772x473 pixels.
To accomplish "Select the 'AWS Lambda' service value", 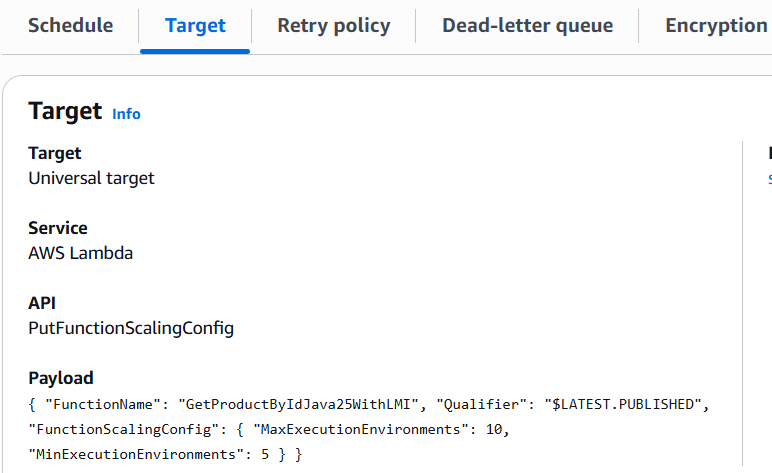I will point(80,253).
